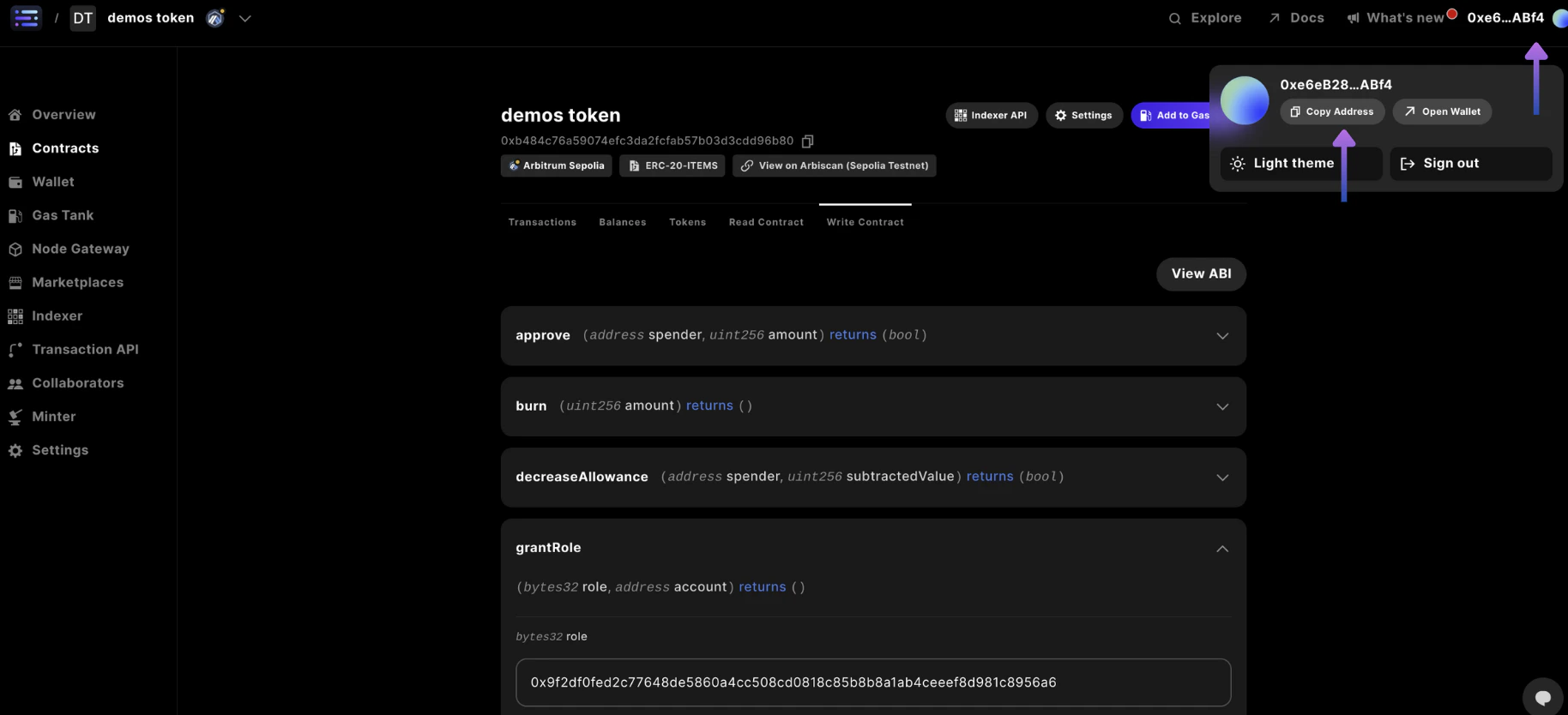Click Open Wallet in the wallet popup
This screenshot has width=1568, height=715.
coord(1442,111)
